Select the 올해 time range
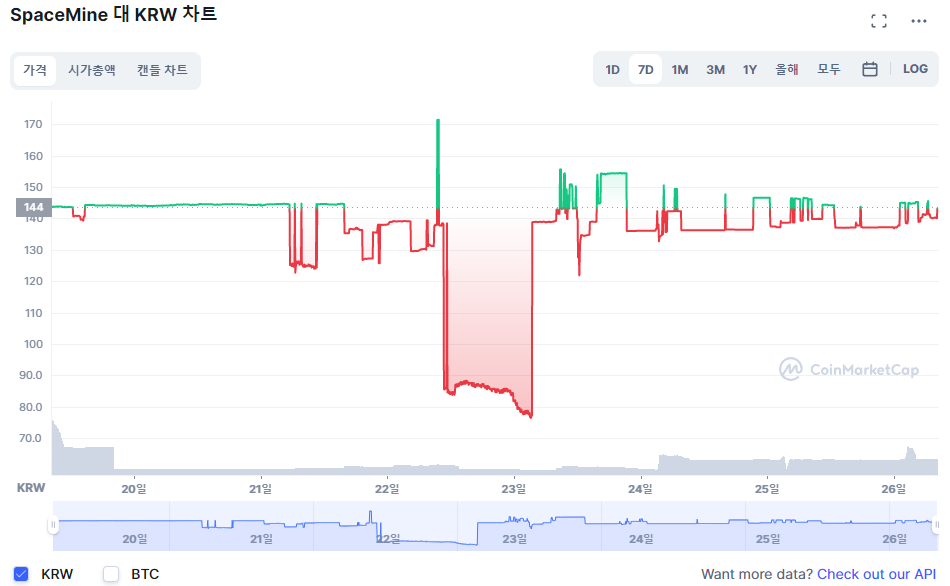Screen dimensions: 950x586 click(x=787, y=70)
